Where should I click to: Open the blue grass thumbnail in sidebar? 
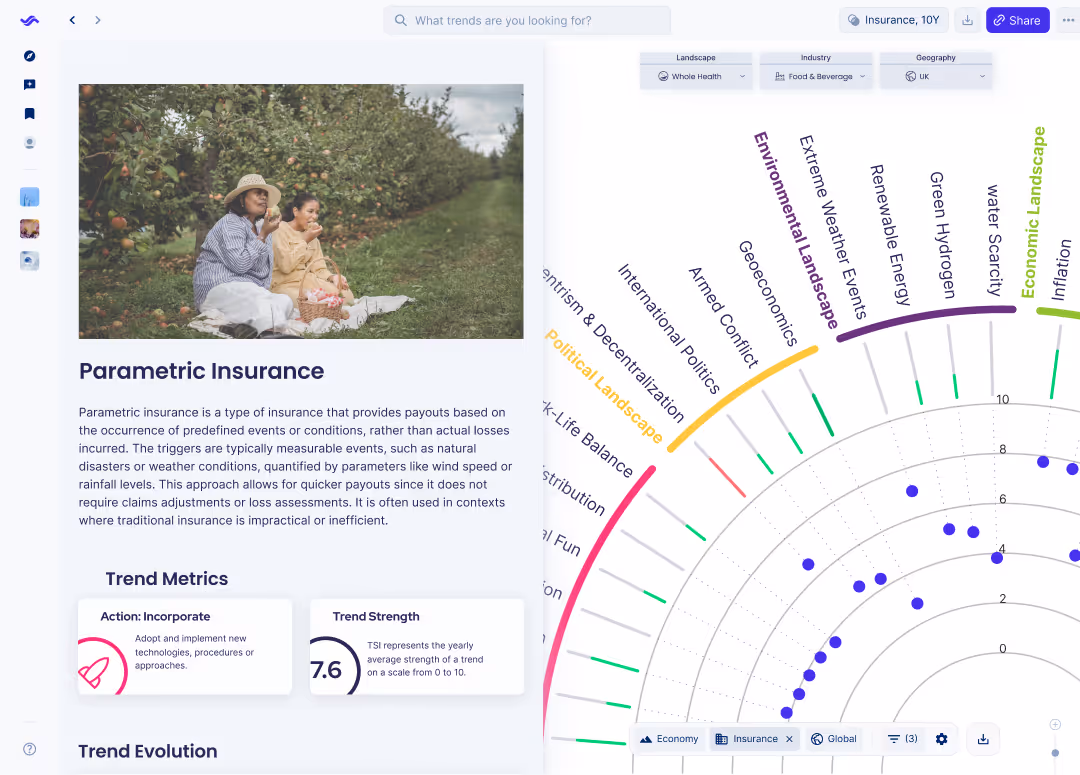tap(30, 198)
